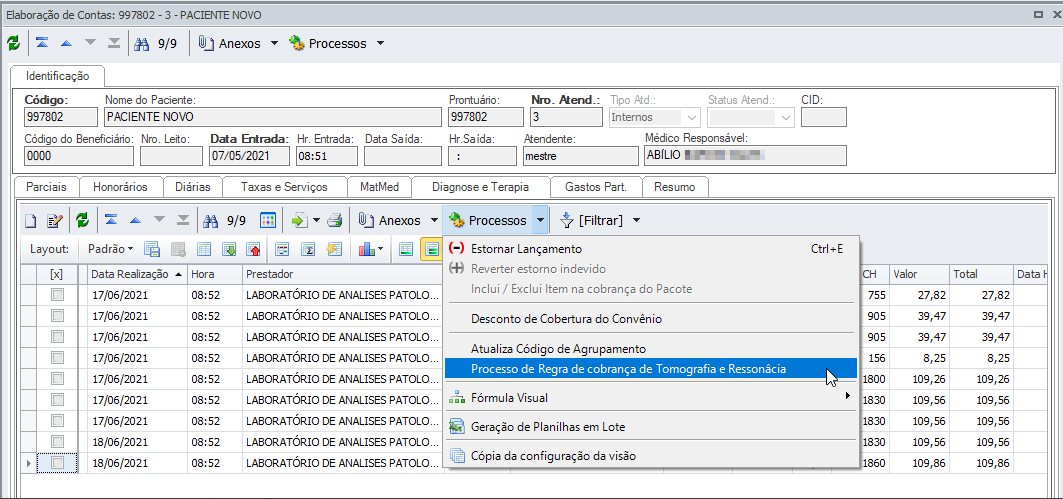Image resolution: width=1063 pixels, height=499 pixels.
Task: Tick checkbox of row with total 27,82
Action: 58,295
